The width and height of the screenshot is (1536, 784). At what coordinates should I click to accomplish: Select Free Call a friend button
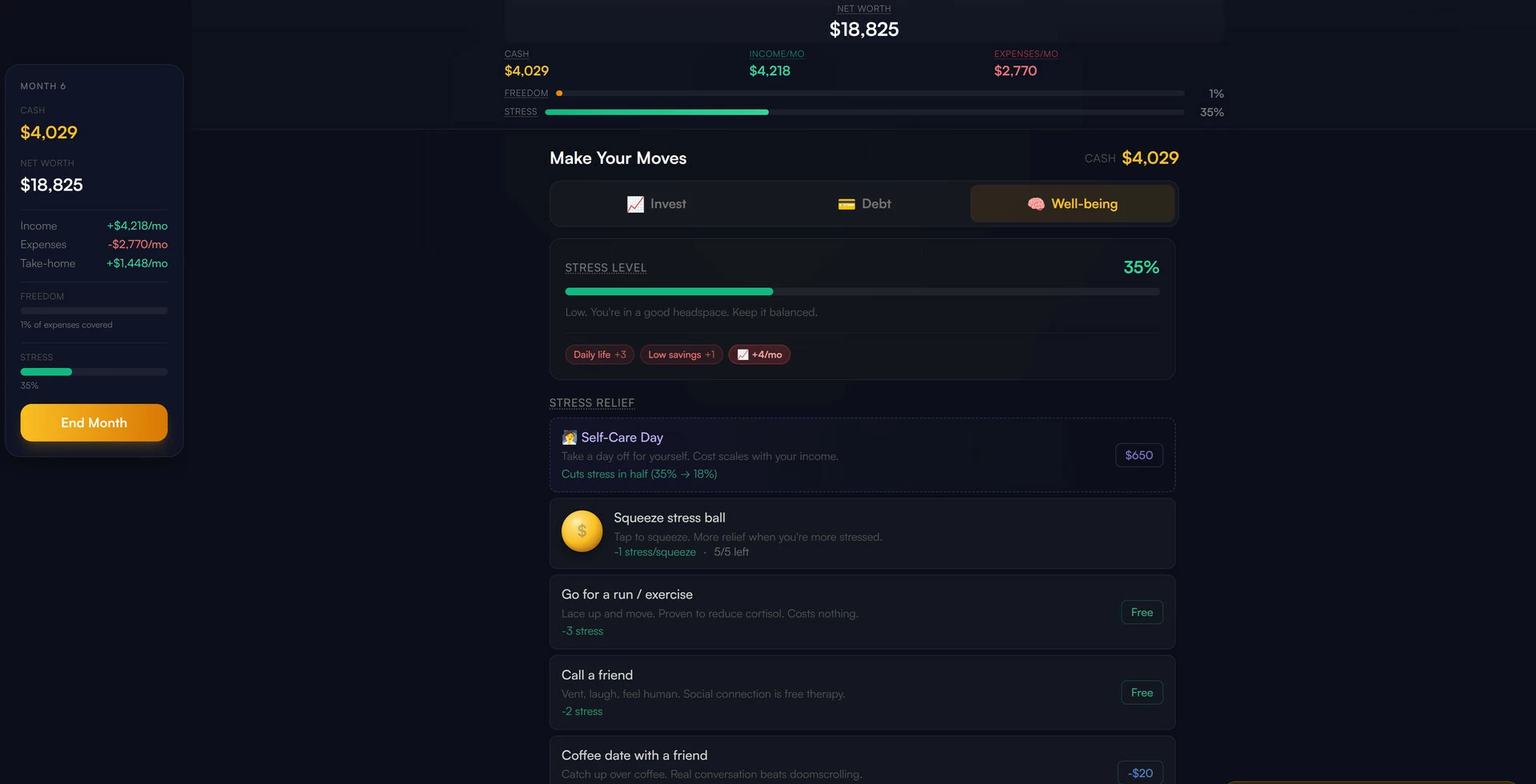click(1142, 693)
